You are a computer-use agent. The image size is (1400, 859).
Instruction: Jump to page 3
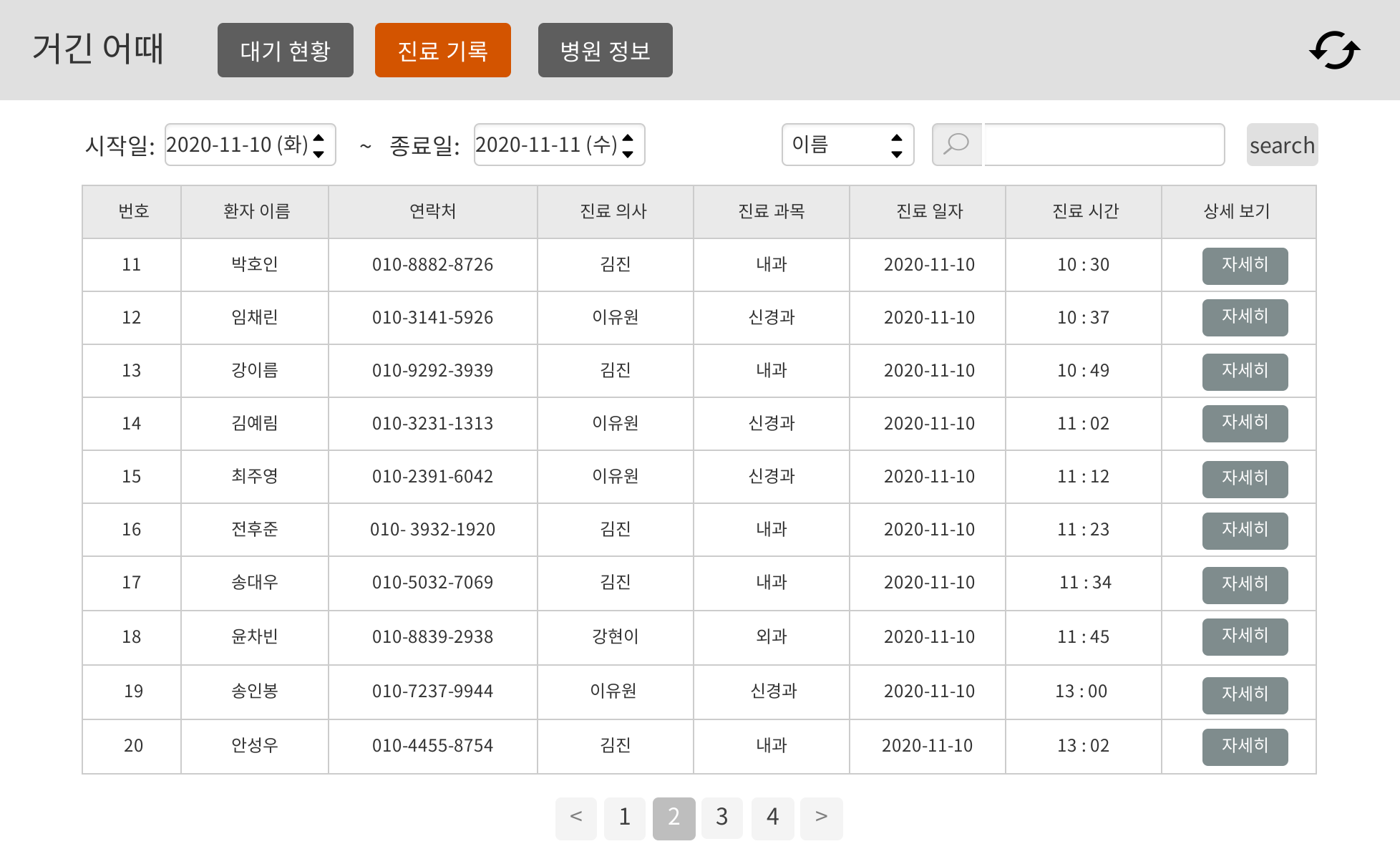coord(721,817)
